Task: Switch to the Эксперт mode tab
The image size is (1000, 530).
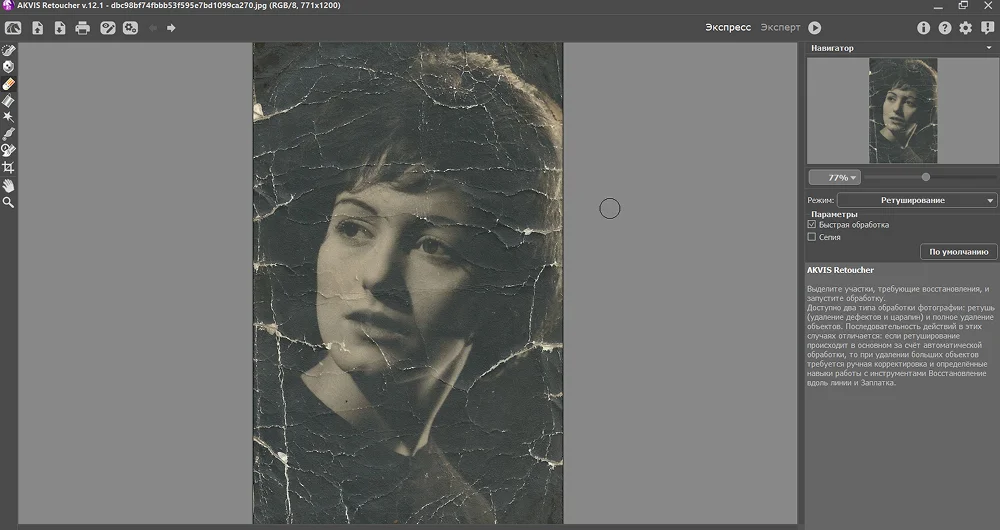Action: (x=780, y=28)
